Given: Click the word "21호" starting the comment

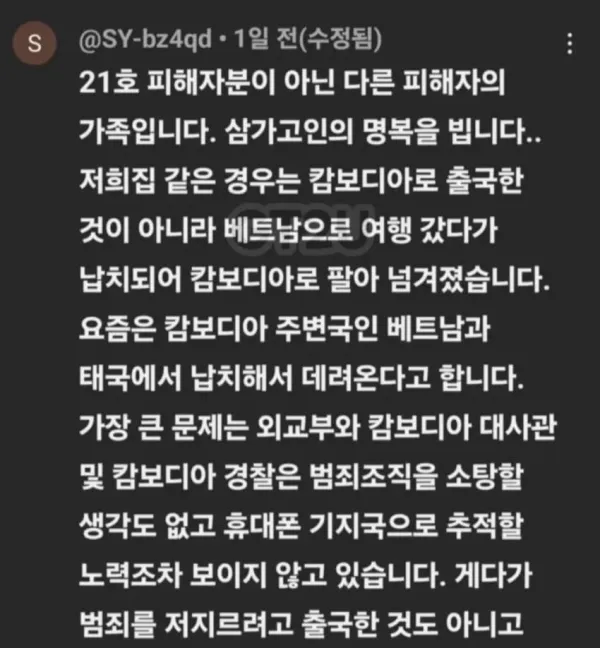Looking at the screenshot, I should [108, 83].
